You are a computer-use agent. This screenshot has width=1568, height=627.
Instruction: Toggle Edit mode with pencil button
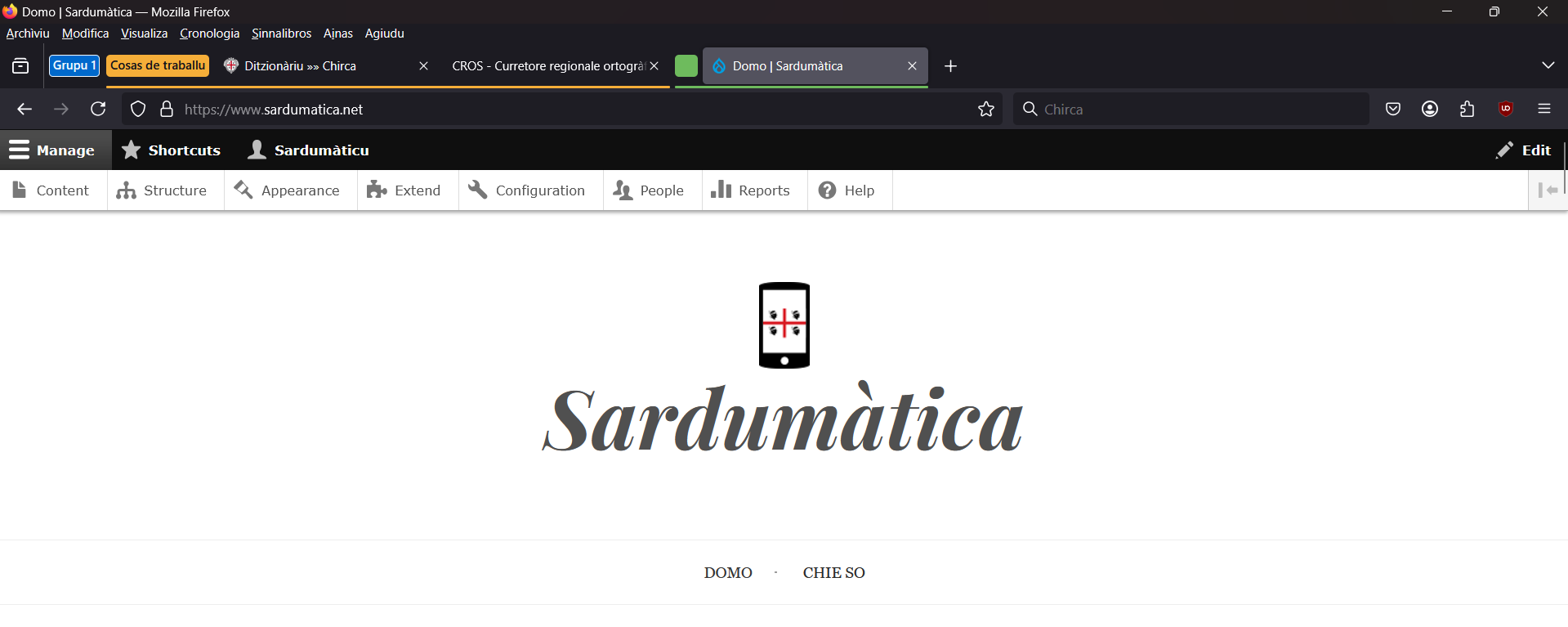[1524, 150]
